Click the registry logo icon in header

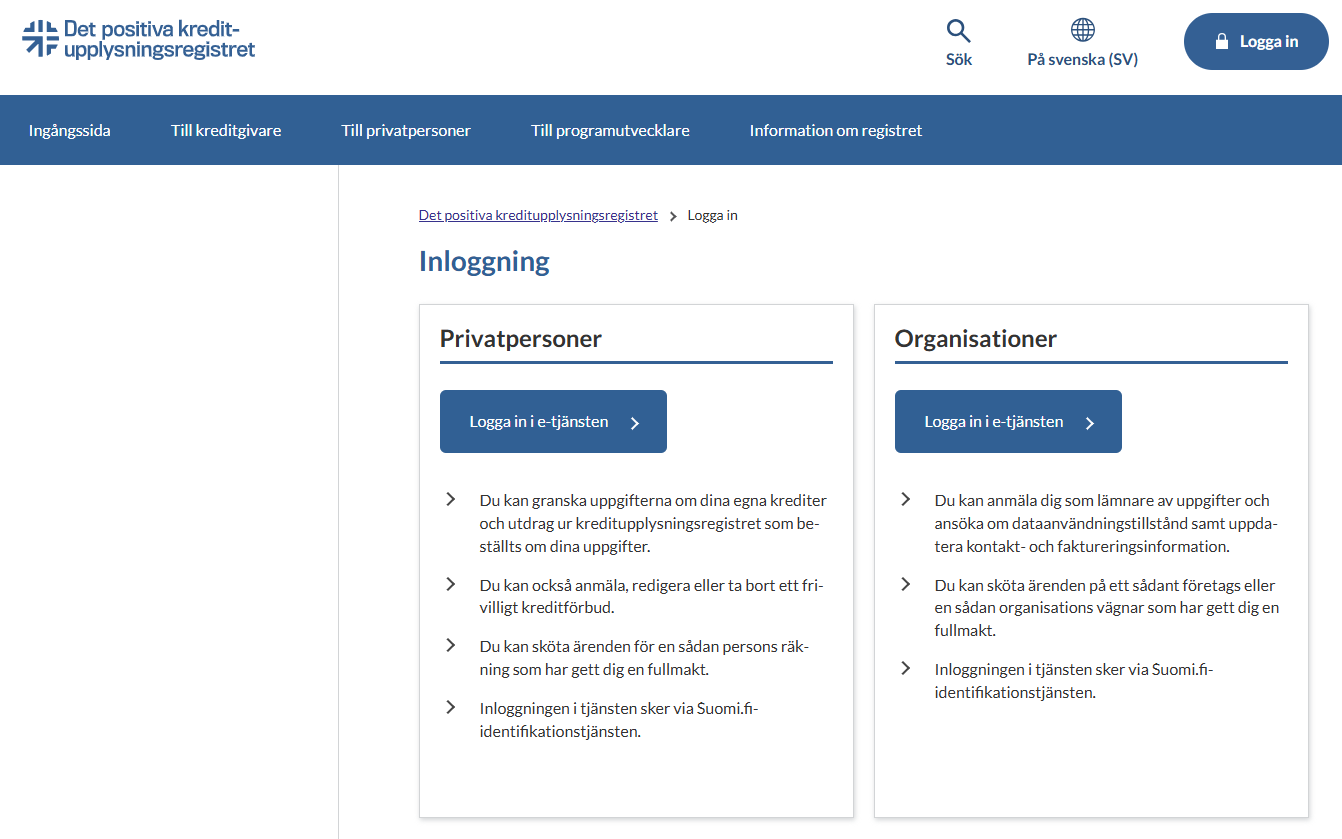click(40, 38)
